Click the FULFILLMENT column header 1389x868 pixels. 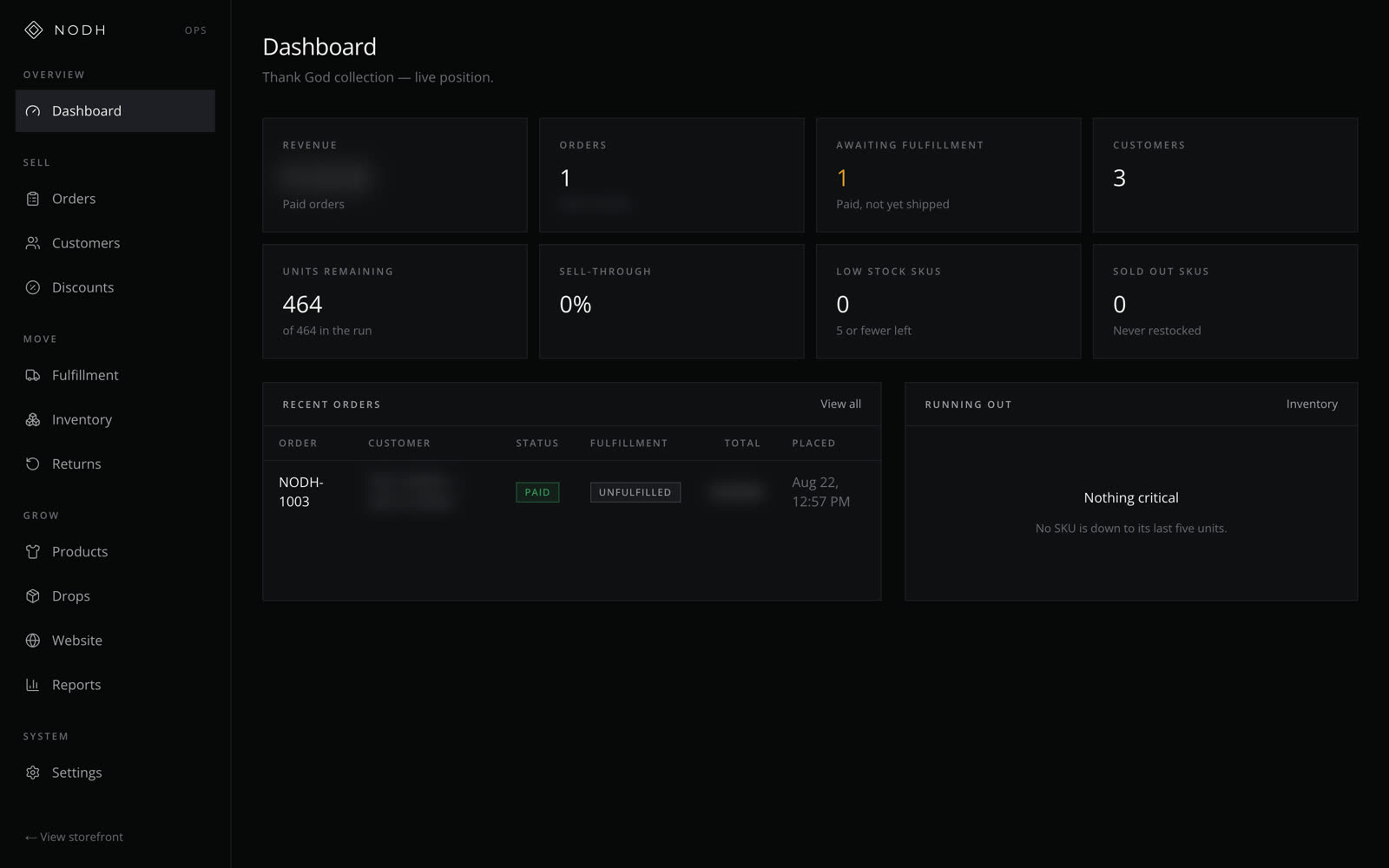tap(629, 443)
